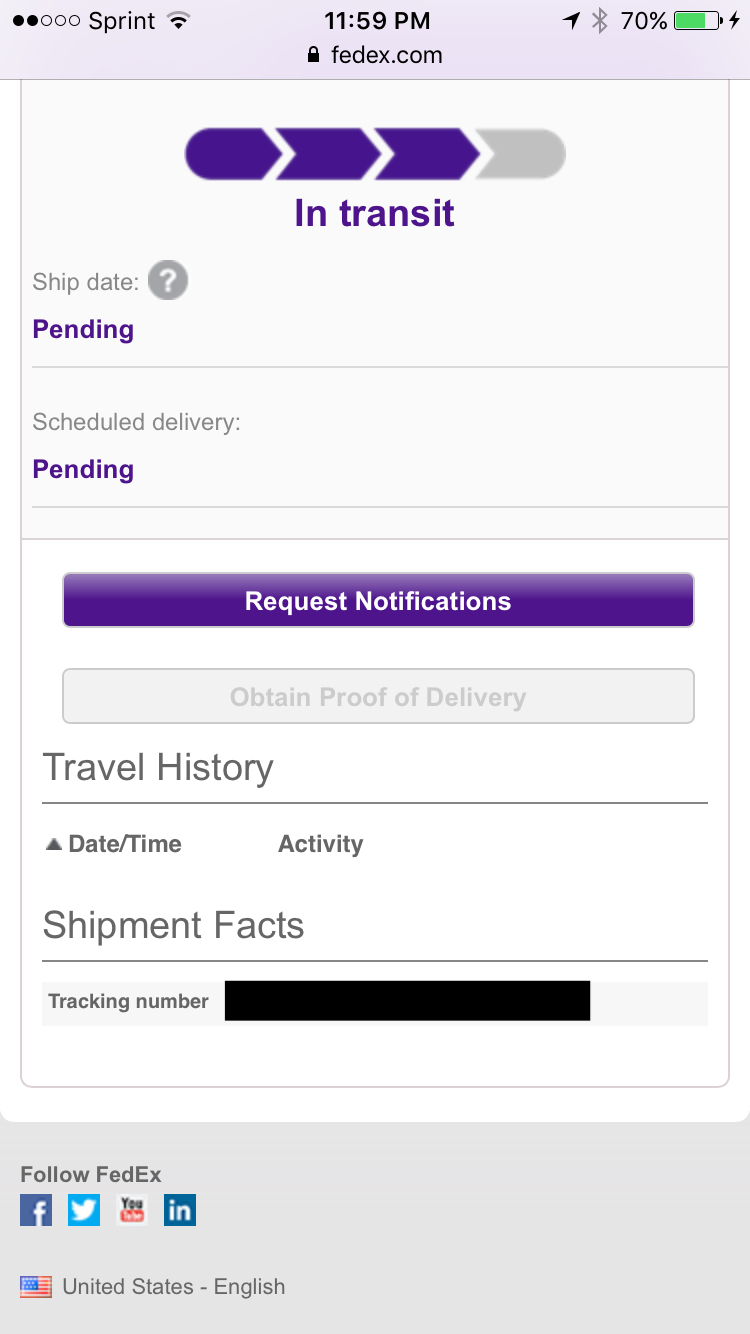750x1334 pixels.
Task: Open the FedEx YouTube icon
Action: point(132,1210)
